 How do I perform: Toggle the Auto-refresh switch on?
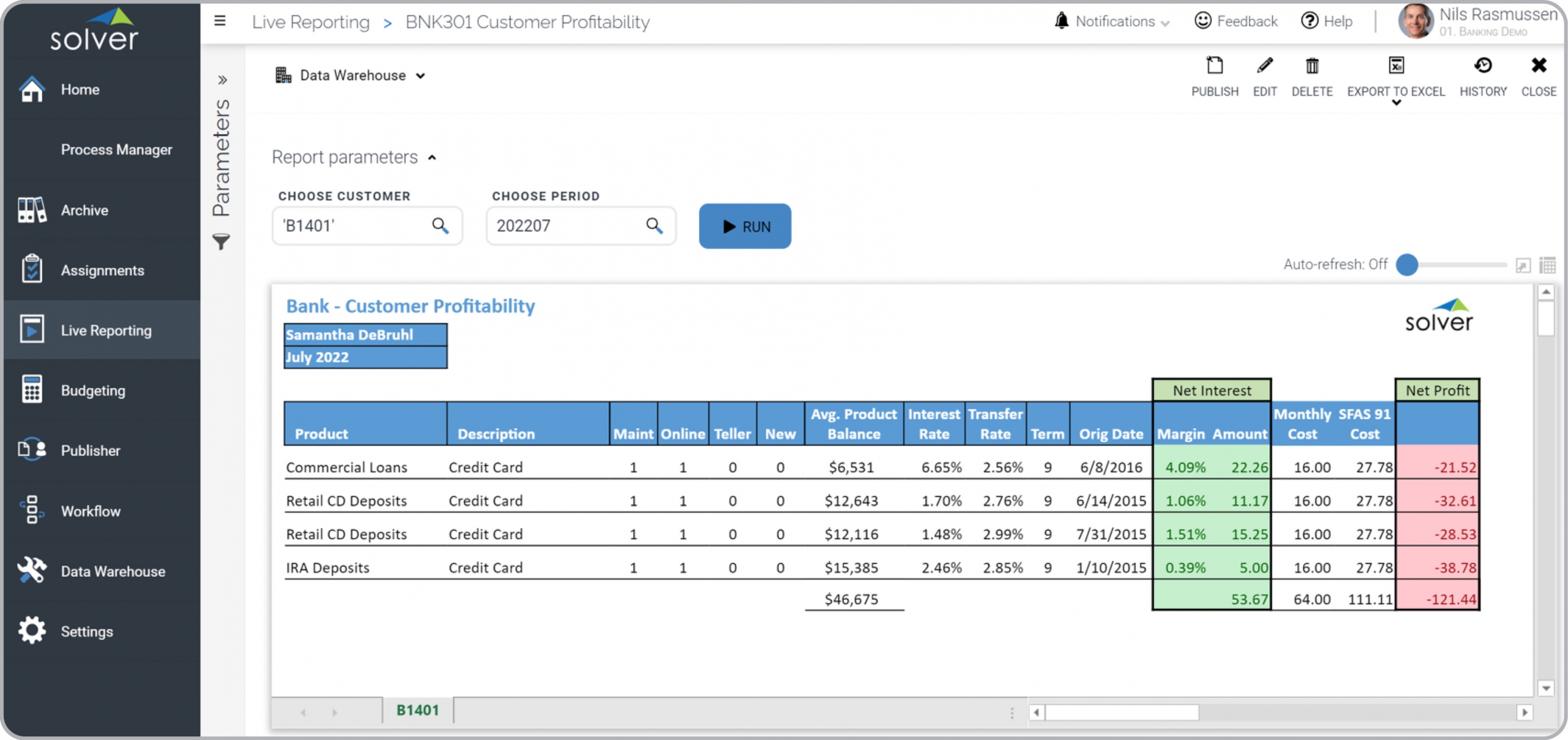(1408, 265)
